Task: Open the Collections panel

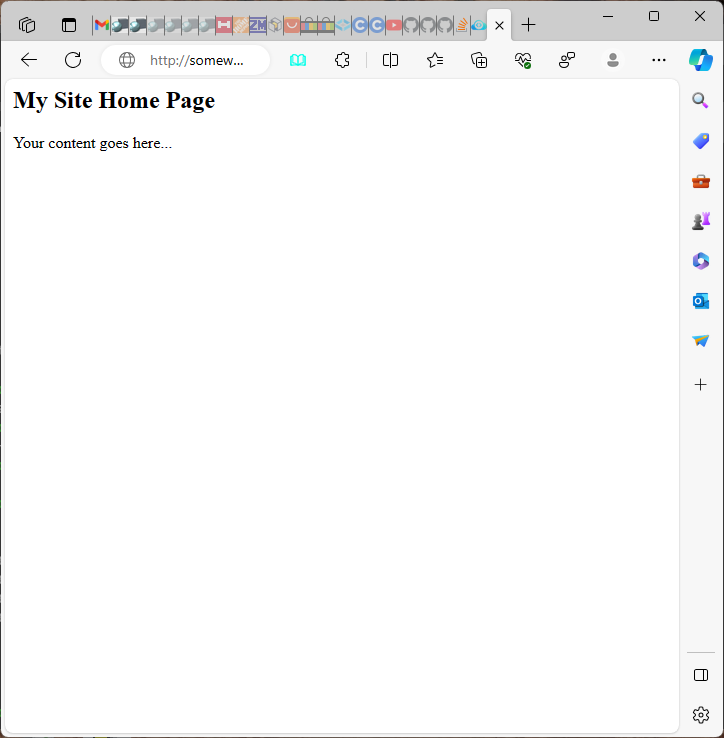Action: [479, 60]
